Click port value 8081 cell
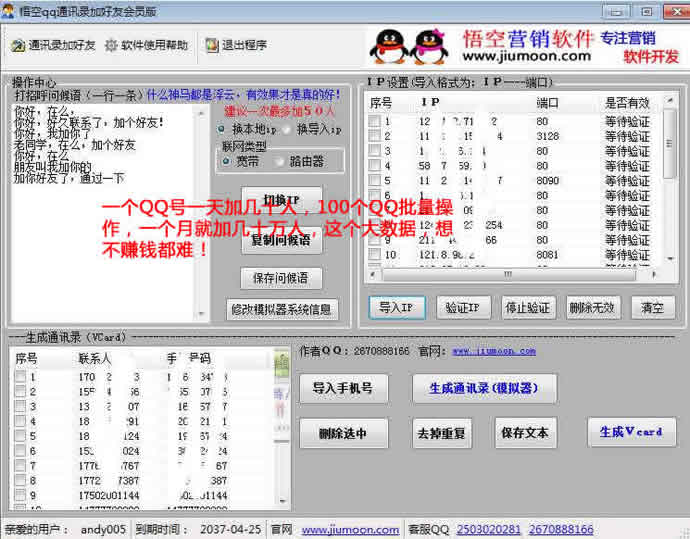 547,255
